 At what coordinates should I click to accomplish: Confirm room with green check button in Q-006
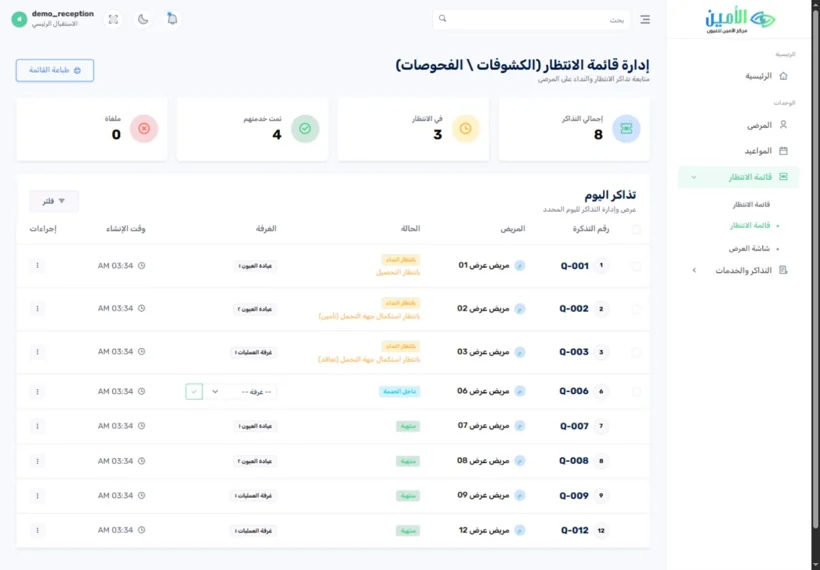coord(194,392)
